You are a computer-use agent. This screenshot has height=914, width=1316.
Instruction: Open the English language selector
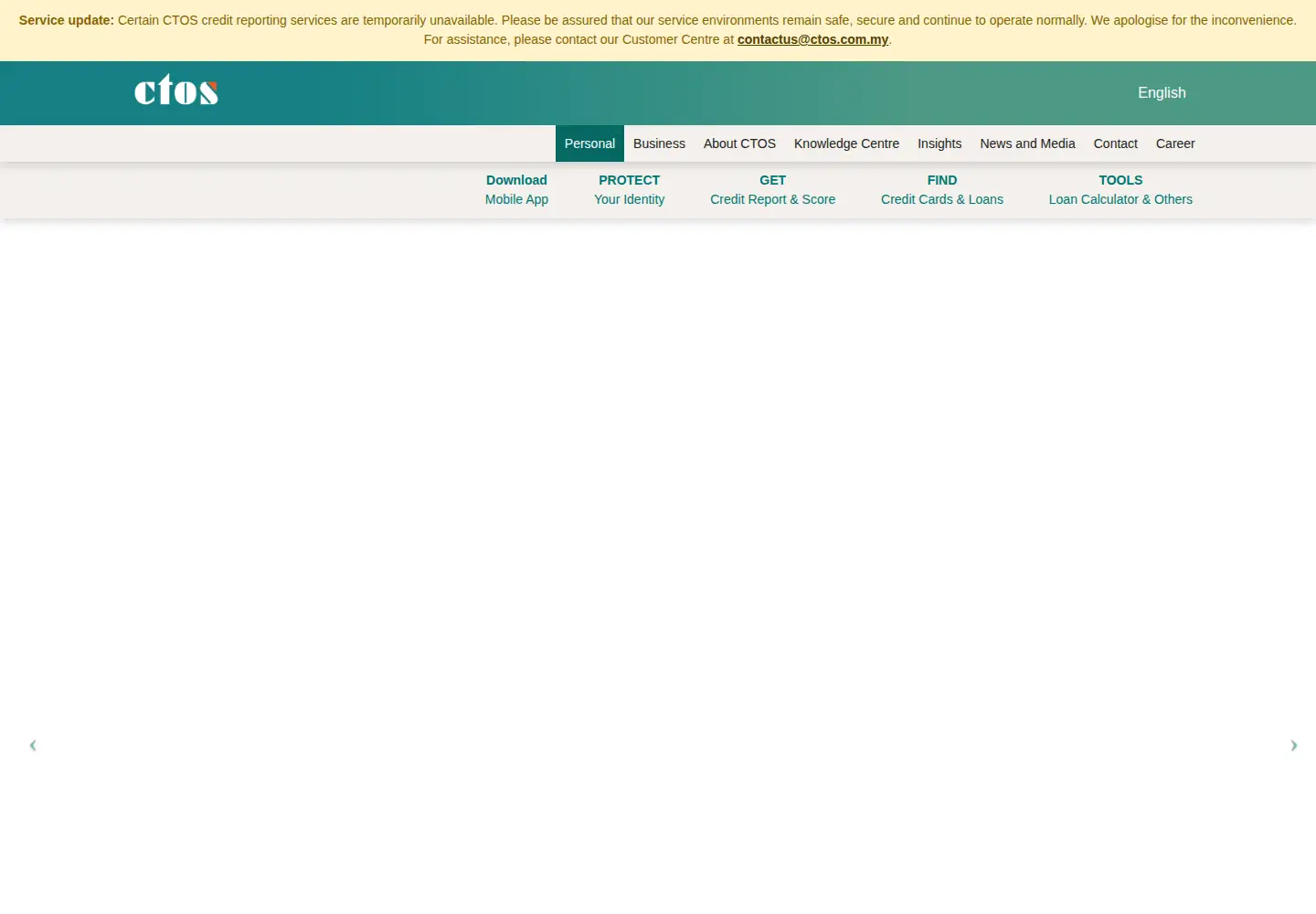click(x=1162, y=92)
